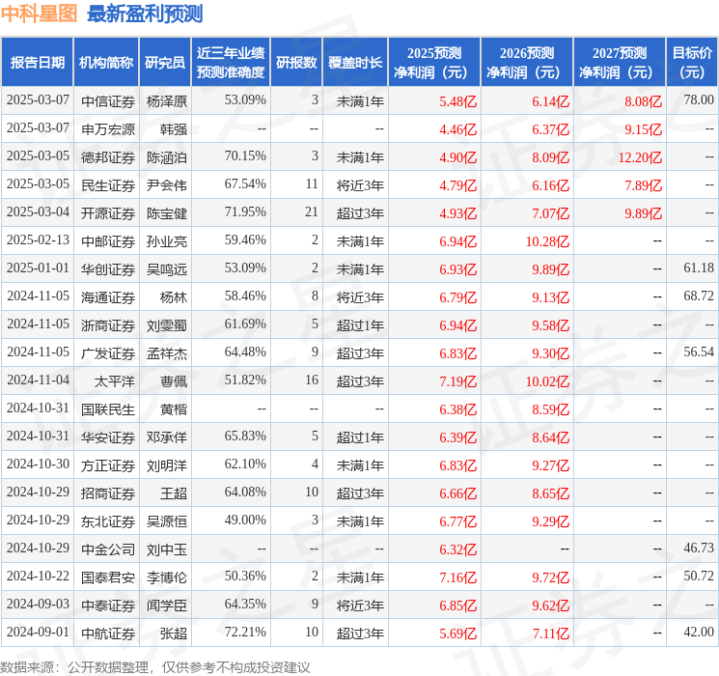Click analyst name 杨泽原

pyautogui.click(x=166, y=101)
